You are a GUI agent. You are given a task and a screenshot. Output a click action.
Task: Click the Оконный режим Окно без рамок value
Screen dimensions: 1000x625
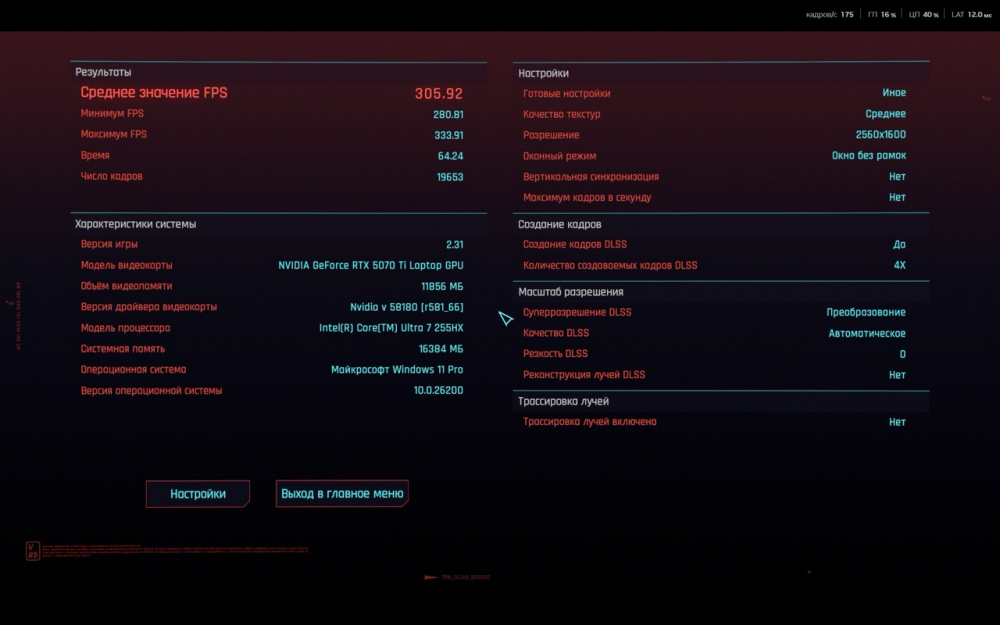(868, 156)
